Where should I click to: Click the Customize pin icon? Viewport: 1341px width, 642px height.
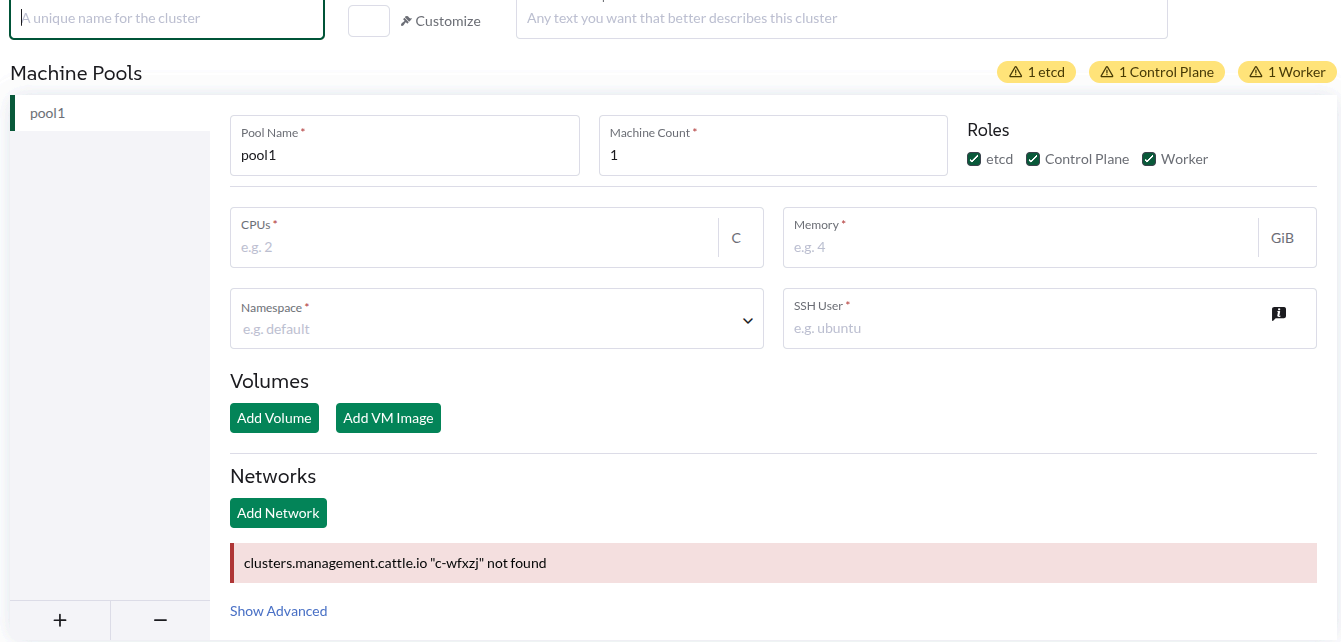406,21
